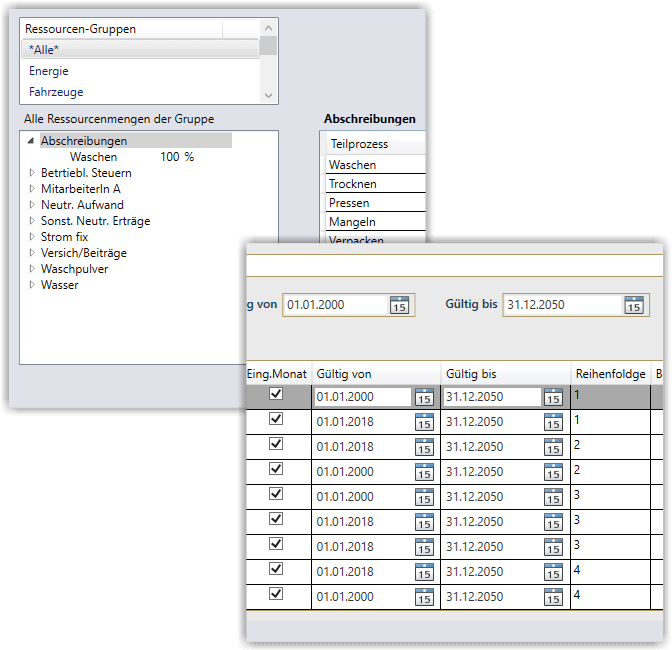Open Gültig bis calendar for 01.01.2018 Reihenfolge 1 row
672x650 pixels.
coord(553,422)
